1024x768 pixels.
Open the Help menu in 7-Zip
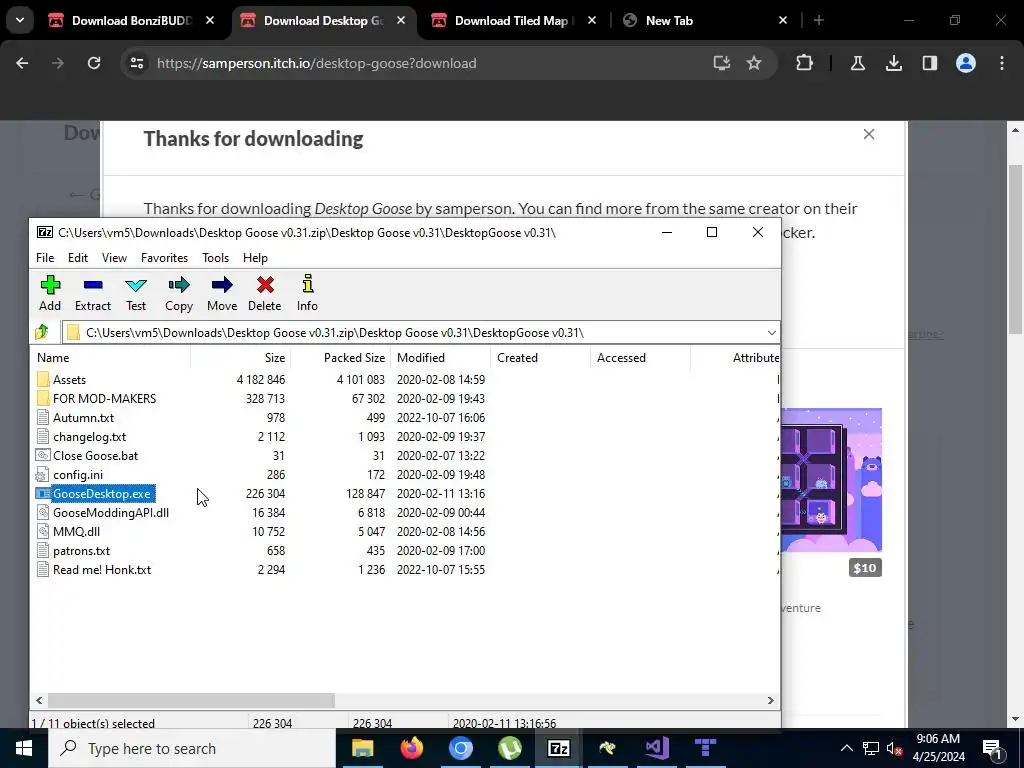tap(255, 258)
